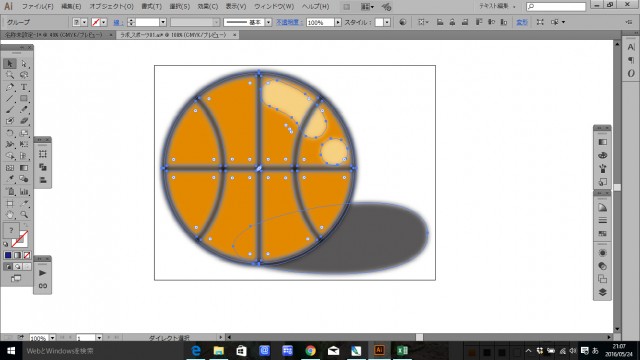The image size is (640, 360).
Task: Click the 不透明度 opacity link
Action: pos(289,22)
